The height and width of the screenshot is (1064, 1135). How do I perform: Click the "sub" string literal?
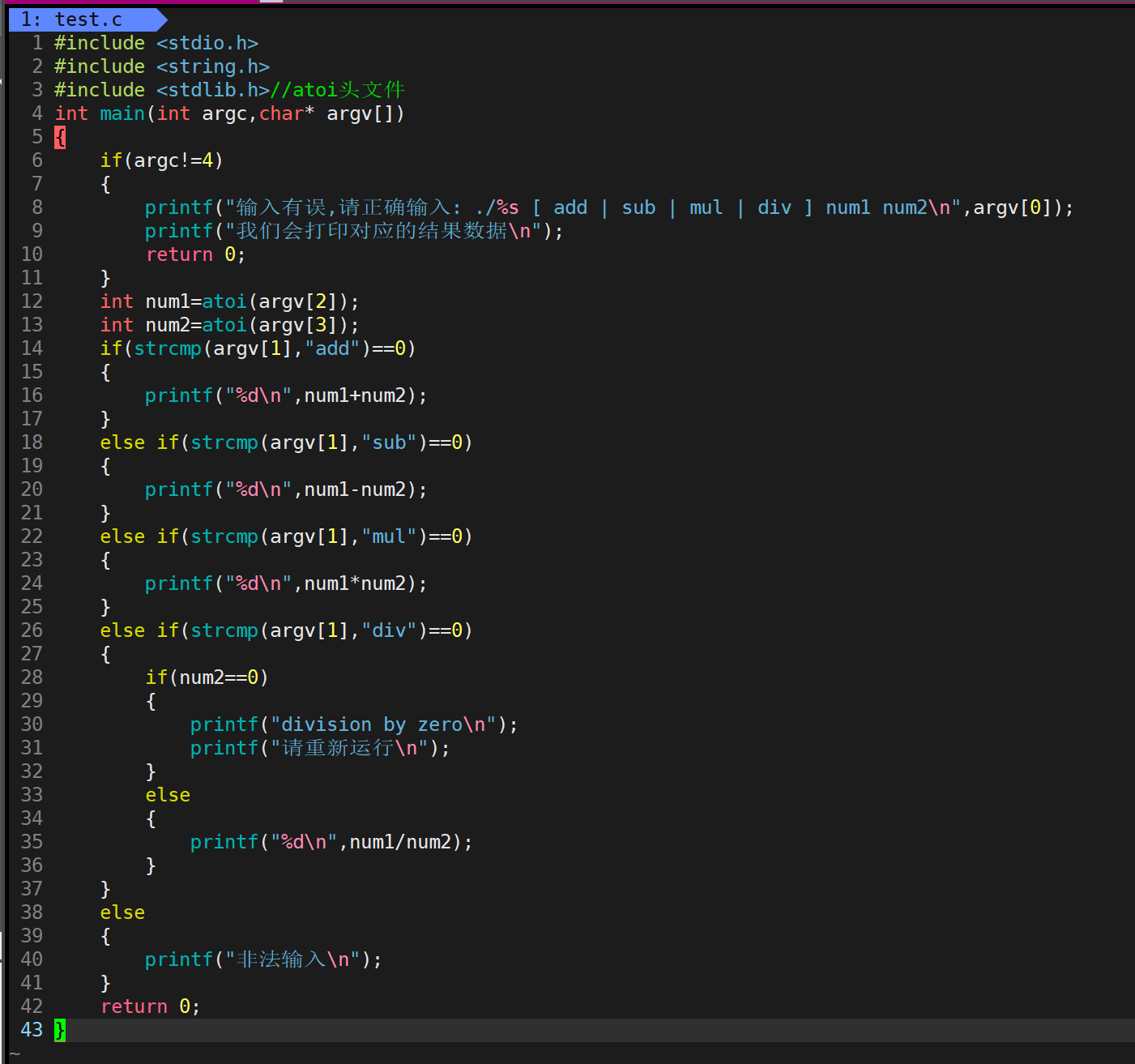(x=389, y=442)
